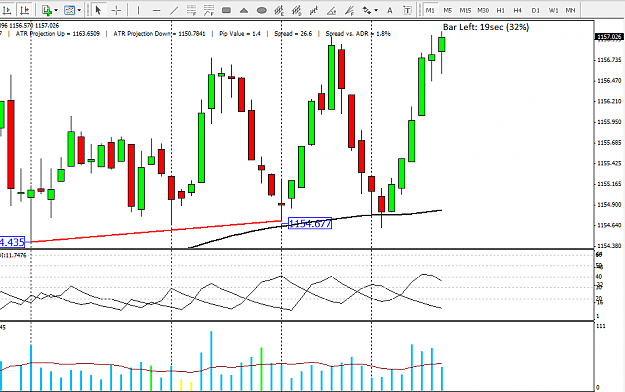The height and width of the screenshot is (392, 625).
Task: Select the Cursor arrow tool
Action: [x=98, y=10]
